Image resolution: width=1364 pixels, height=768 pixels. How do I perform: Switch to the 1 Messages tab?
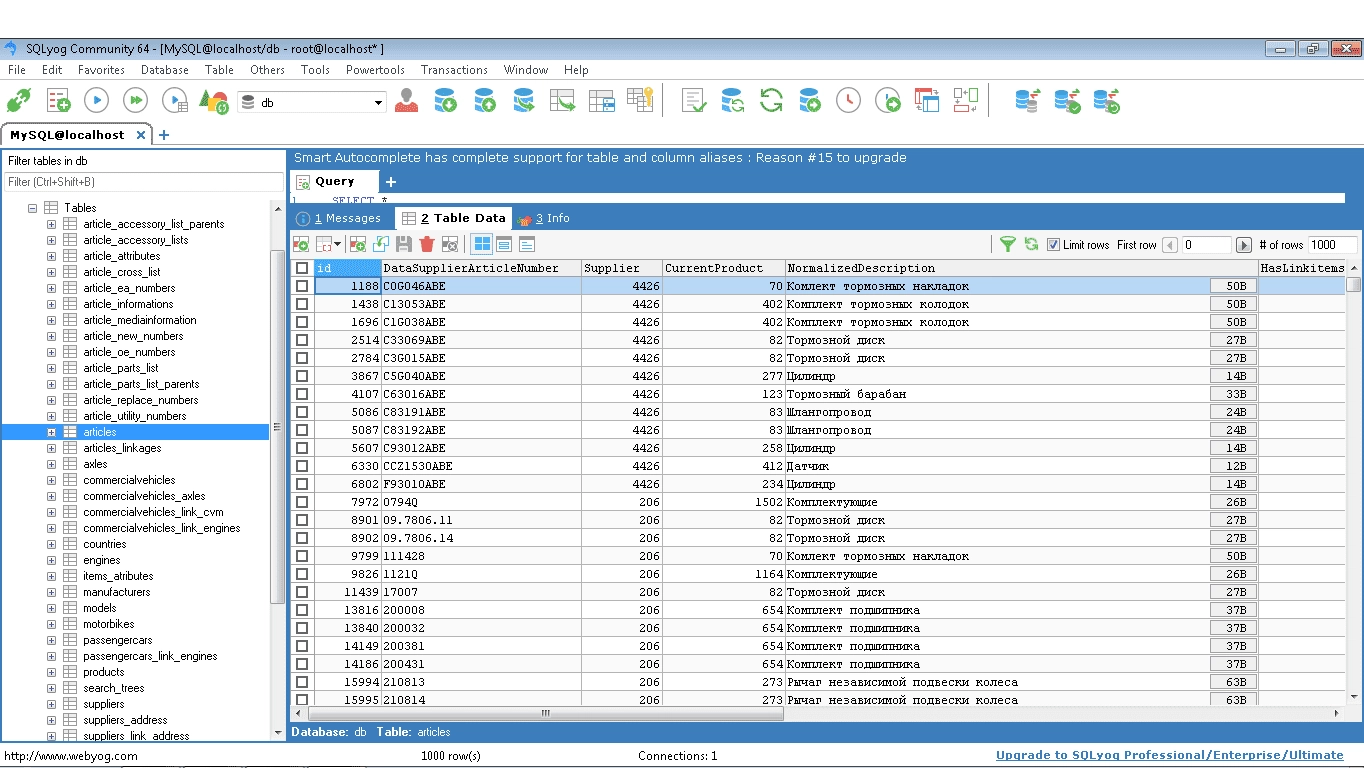(x=340, y=218)
